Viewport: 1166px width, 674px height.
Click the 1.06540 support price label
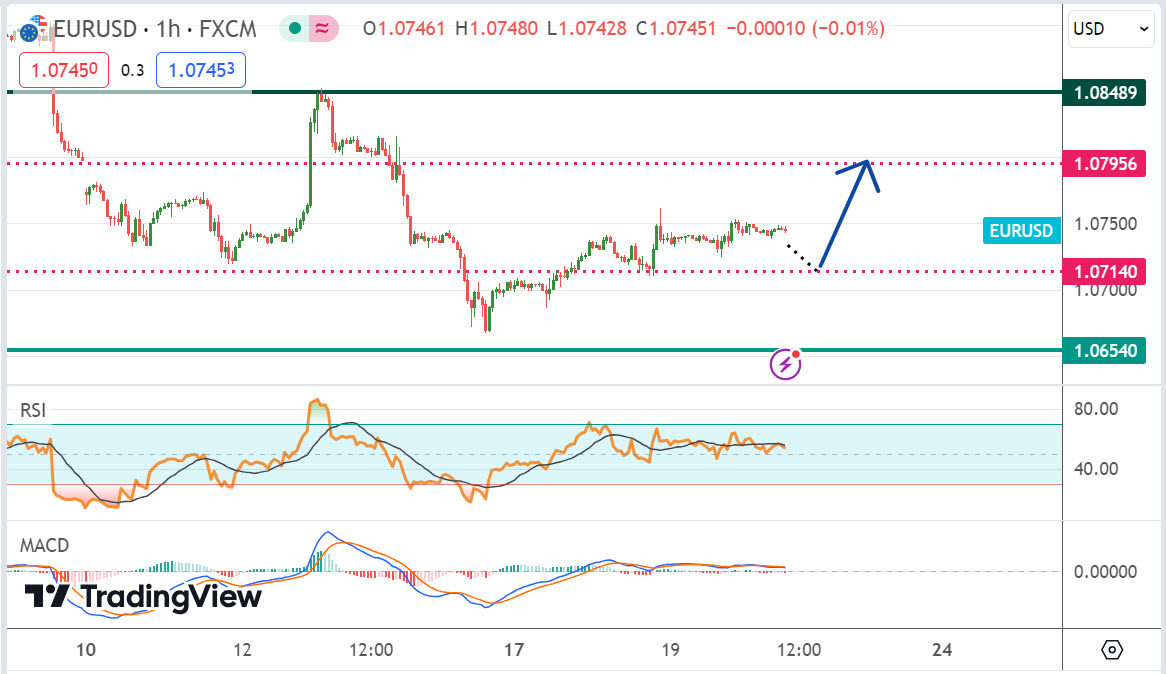1104,350
